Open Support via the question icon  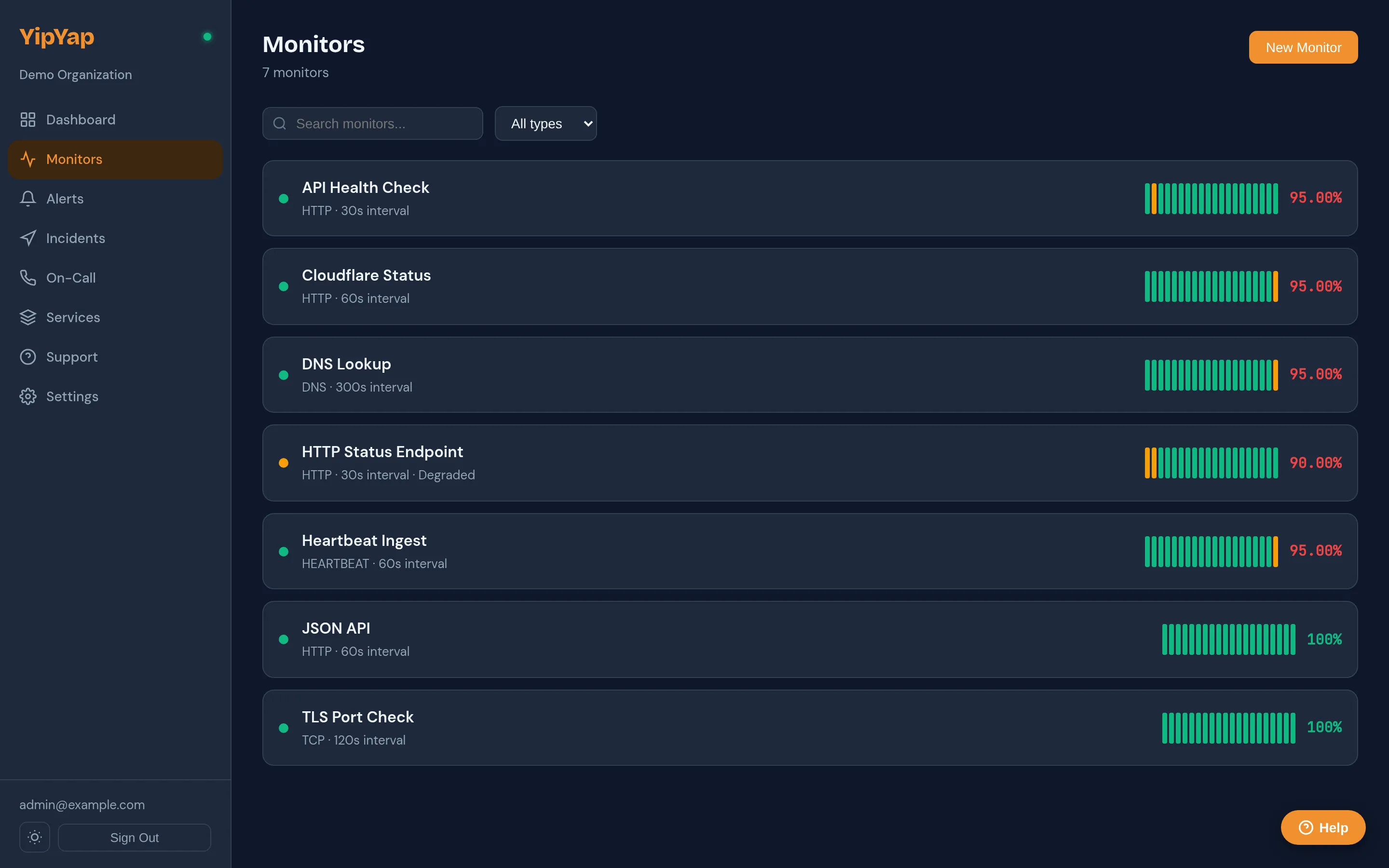tap(28, 356)
